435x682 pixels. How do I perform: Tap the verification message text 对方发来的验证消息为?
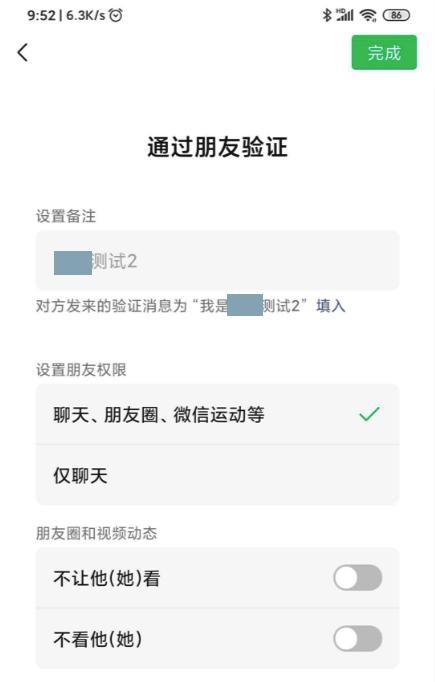(111, 306)
